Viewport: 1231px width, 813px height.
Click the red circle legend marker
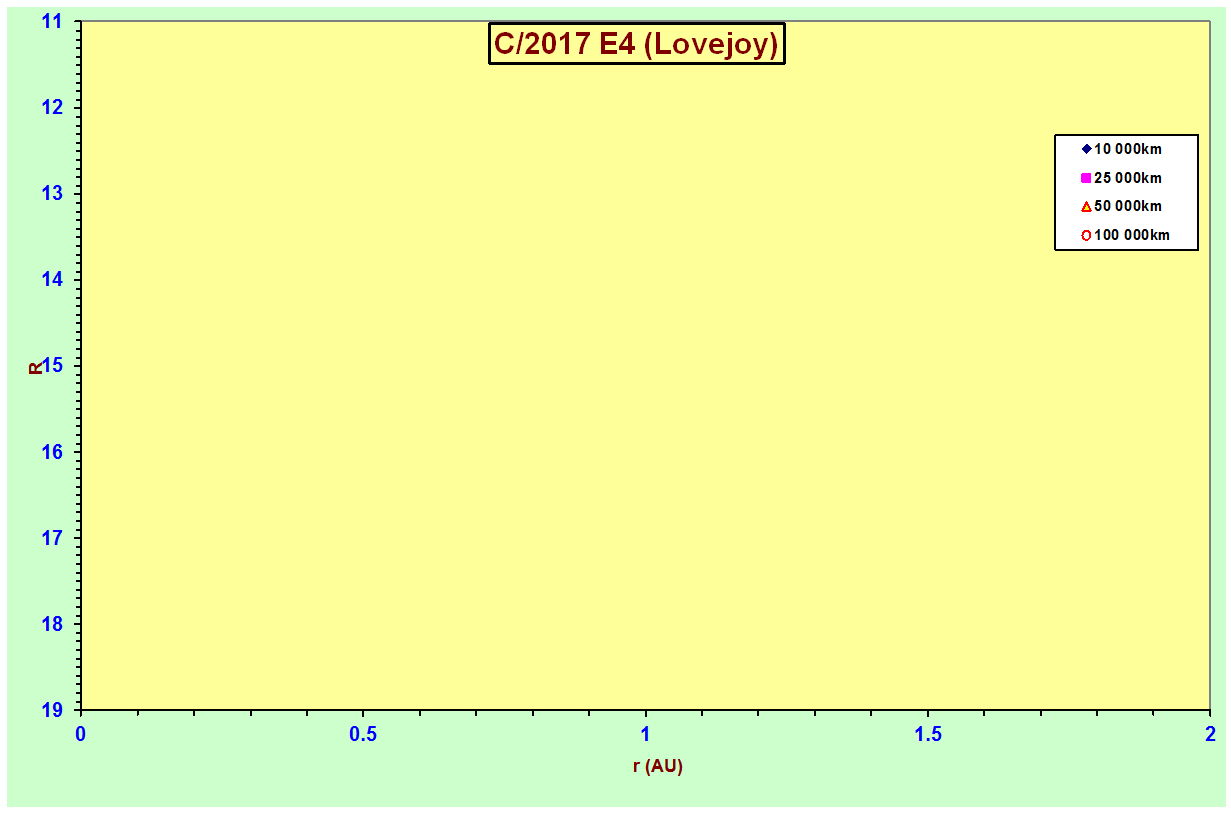1086,236
